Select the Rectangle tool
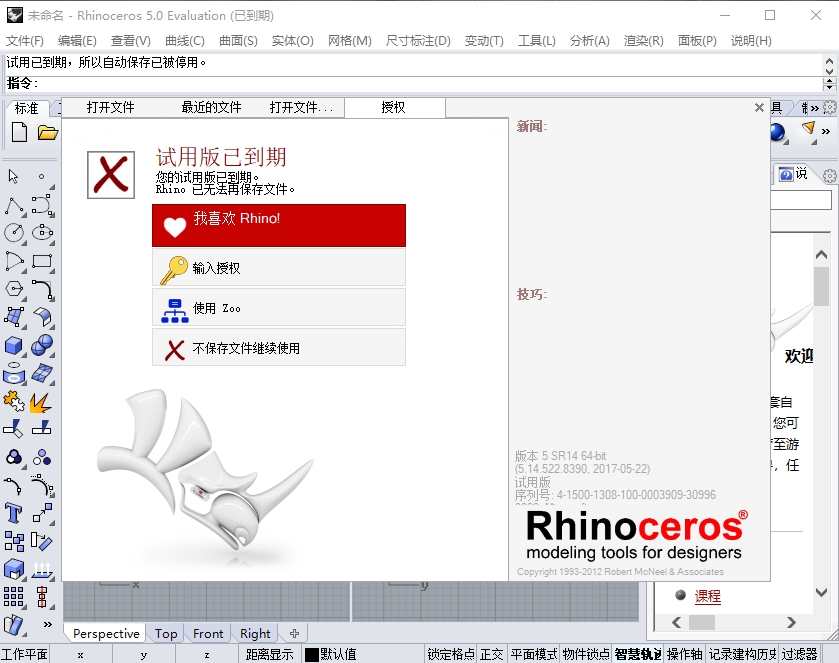 (x=42, y=262)
